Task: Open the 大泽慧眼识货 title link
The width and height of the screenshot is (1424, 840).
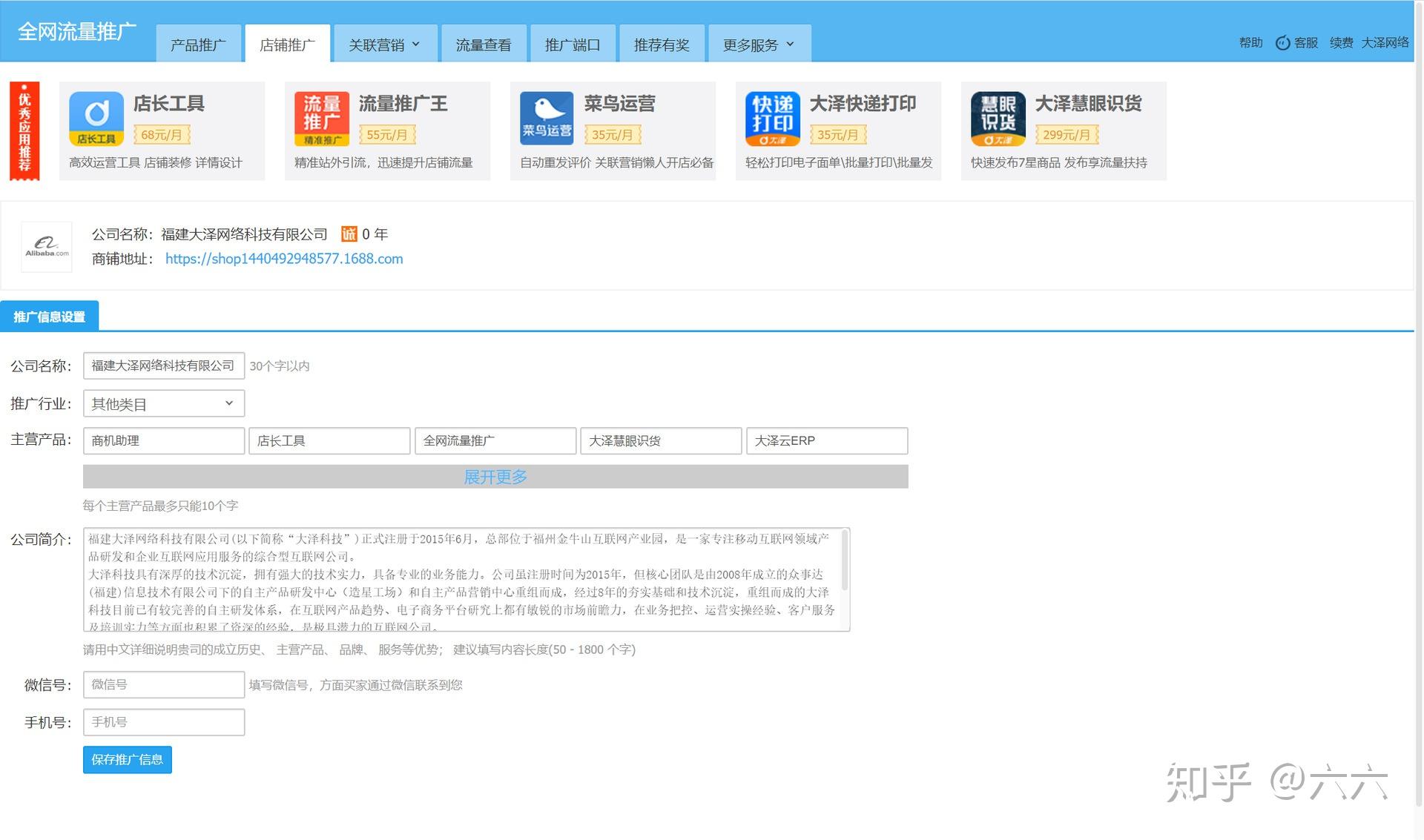Action: [1089, 104]
